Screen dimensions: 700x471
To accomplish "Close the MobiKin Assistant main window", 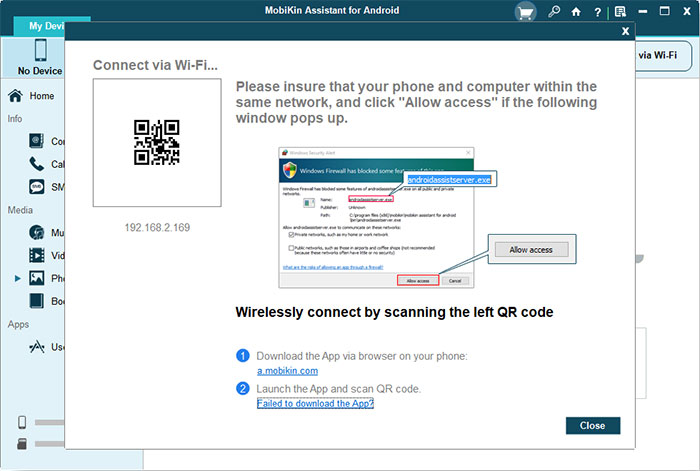I will pos(687,12).
